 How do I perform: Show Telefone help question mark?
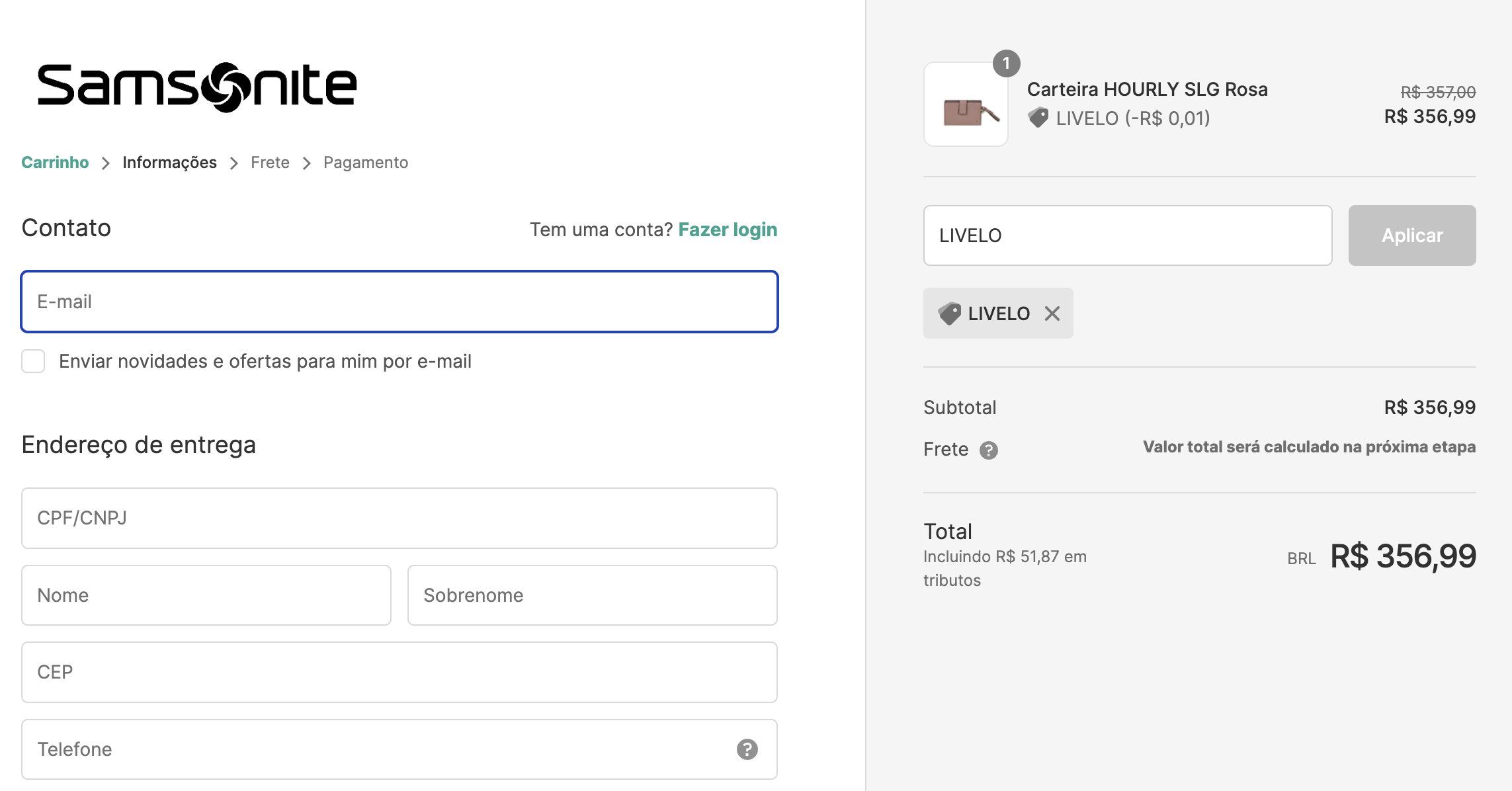coord(747,749)
